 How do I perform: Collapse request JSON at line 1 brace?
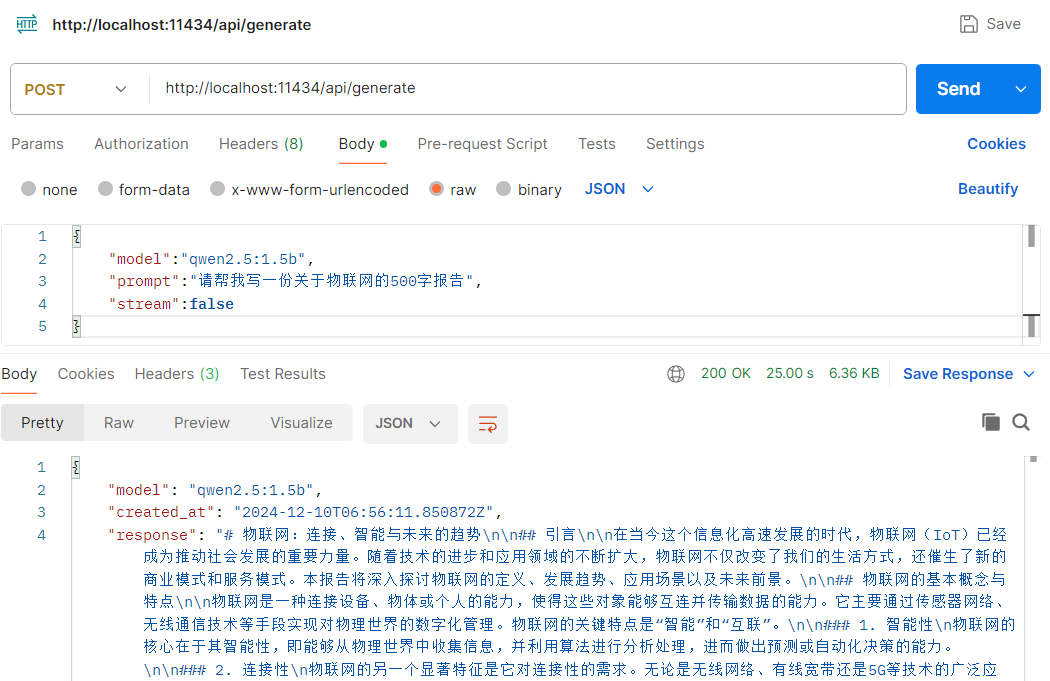tap(77, 236)
